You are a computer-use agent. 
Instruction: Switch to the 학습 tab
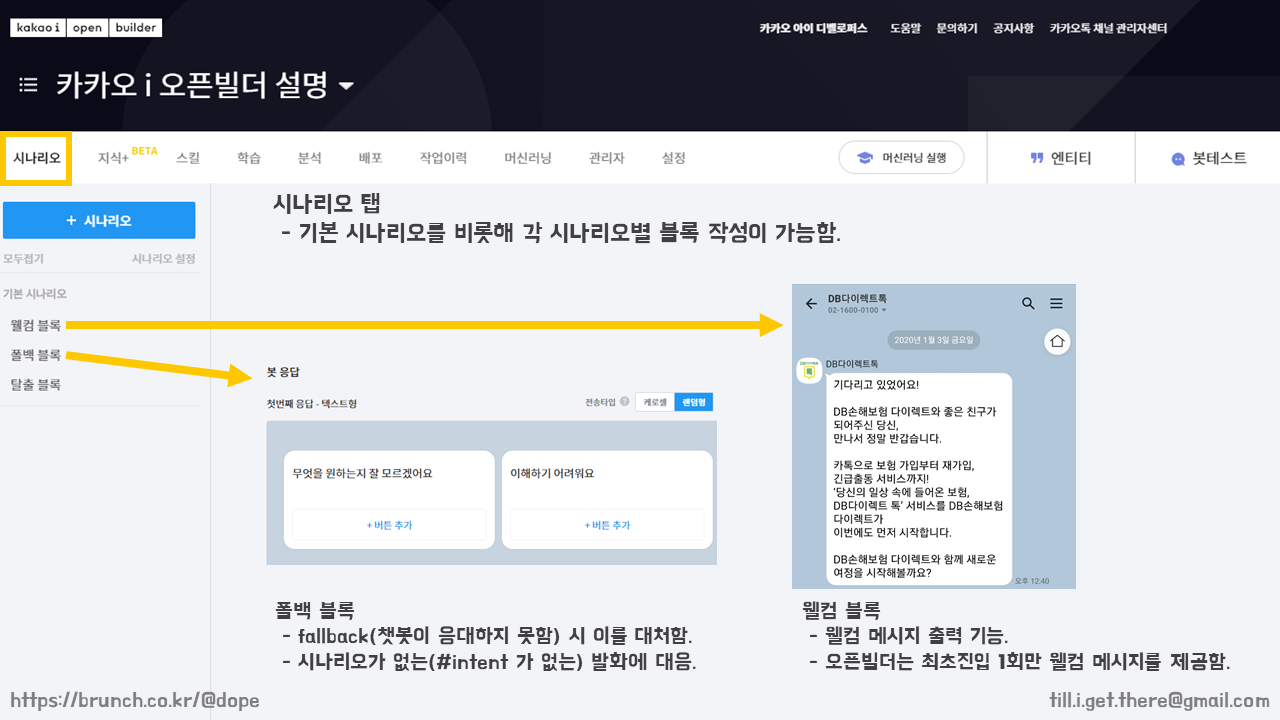249,158
